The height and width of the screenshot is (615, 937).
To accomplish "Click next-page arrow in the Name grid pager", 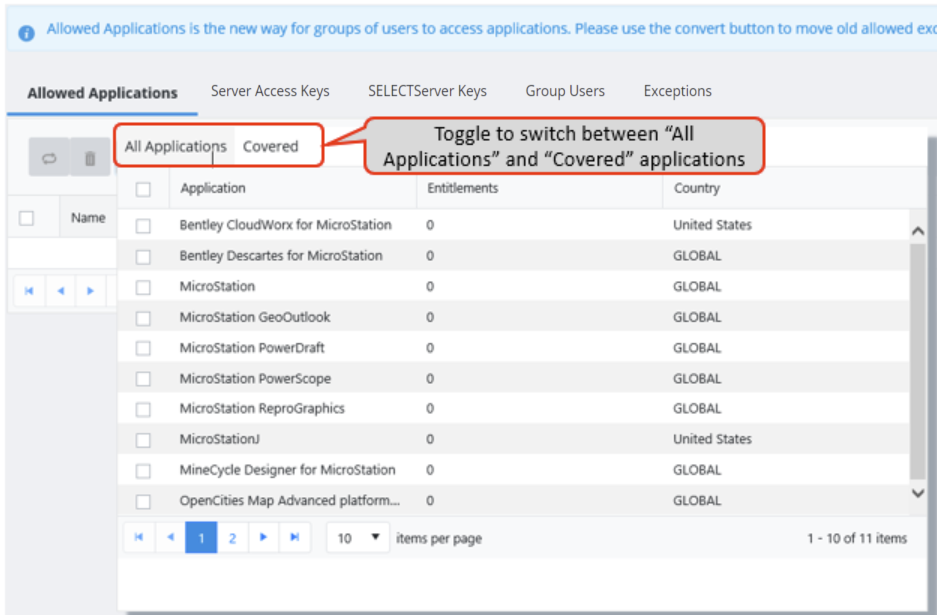I will (x=90, y=291).
